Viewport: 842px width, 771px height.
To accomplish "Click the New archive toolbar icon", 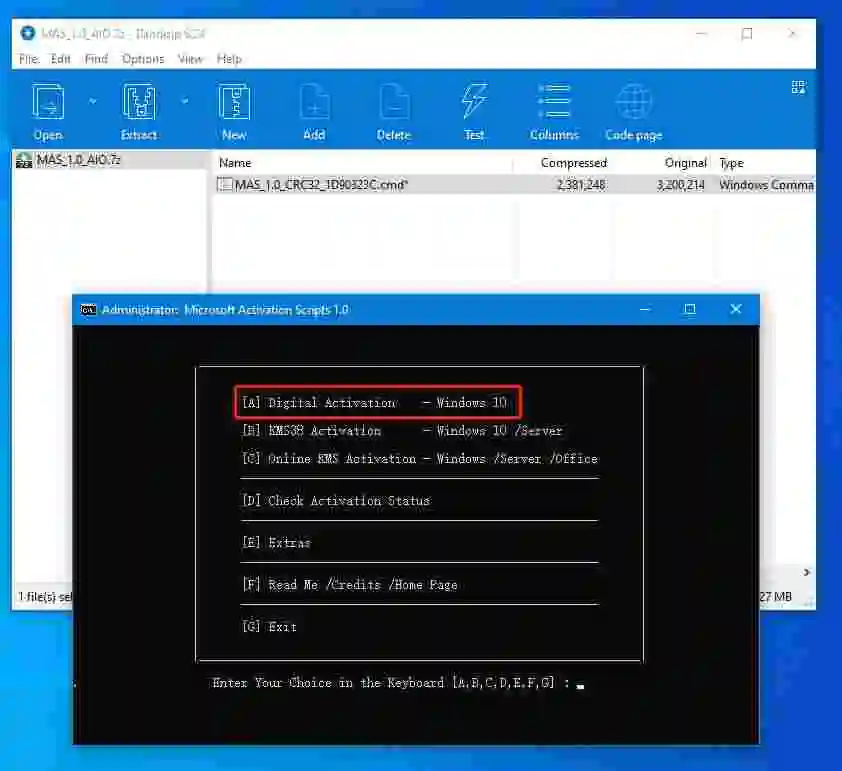I will (234, 101).
